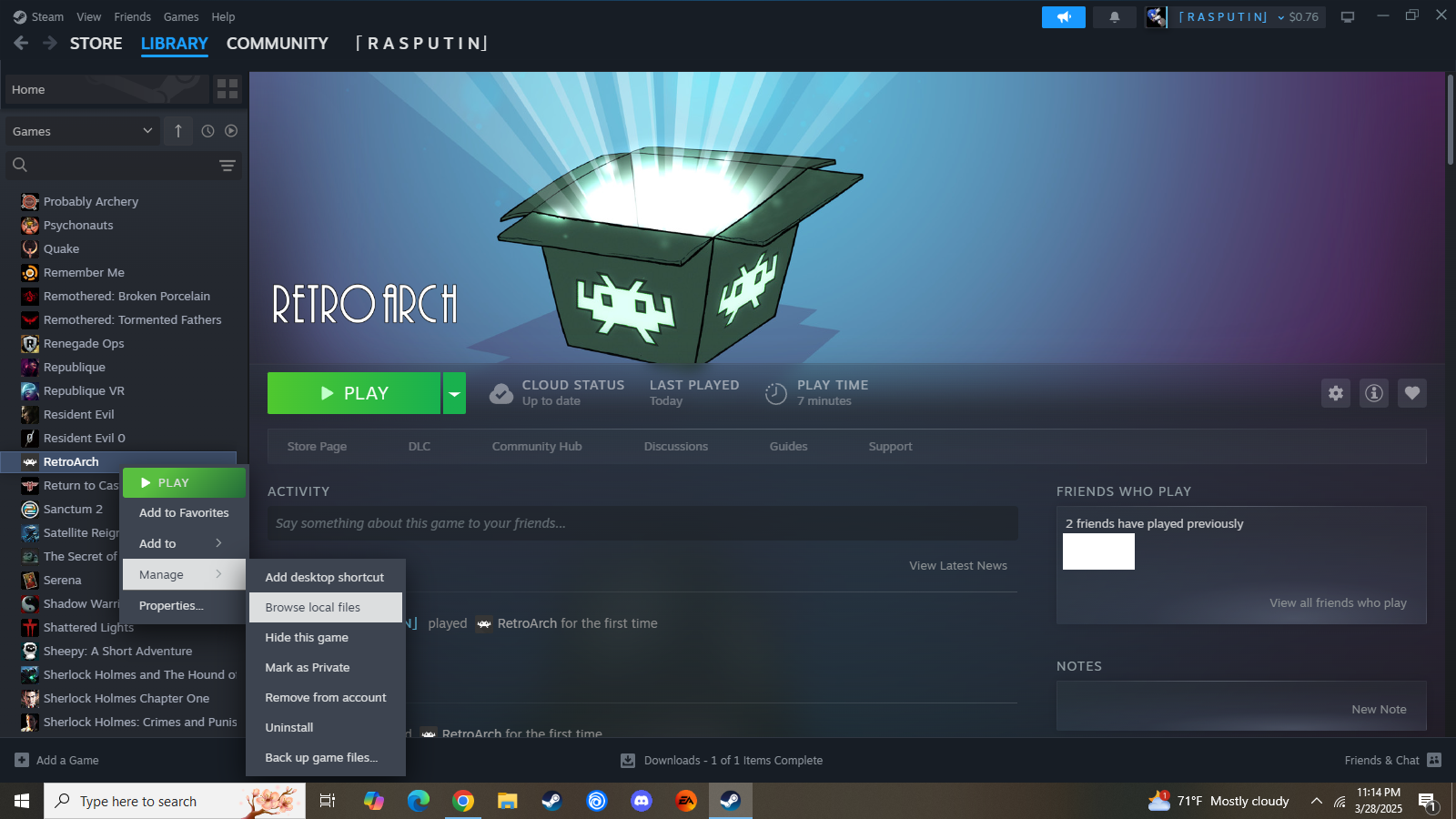Click the Windows taskbar search box
Viewport: 1456px width, 819px height.
pyautogui.click(x=175, y=801)
